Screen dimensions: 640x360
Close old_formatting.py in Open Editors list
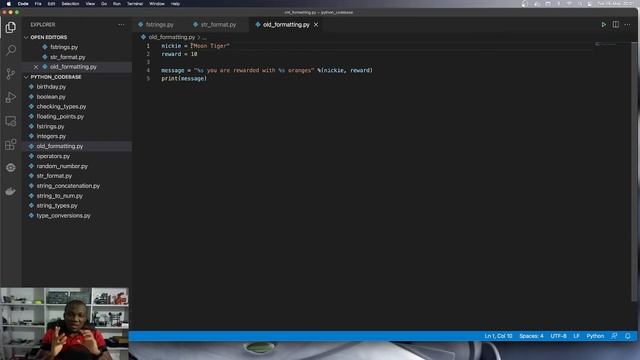point(36,67)
